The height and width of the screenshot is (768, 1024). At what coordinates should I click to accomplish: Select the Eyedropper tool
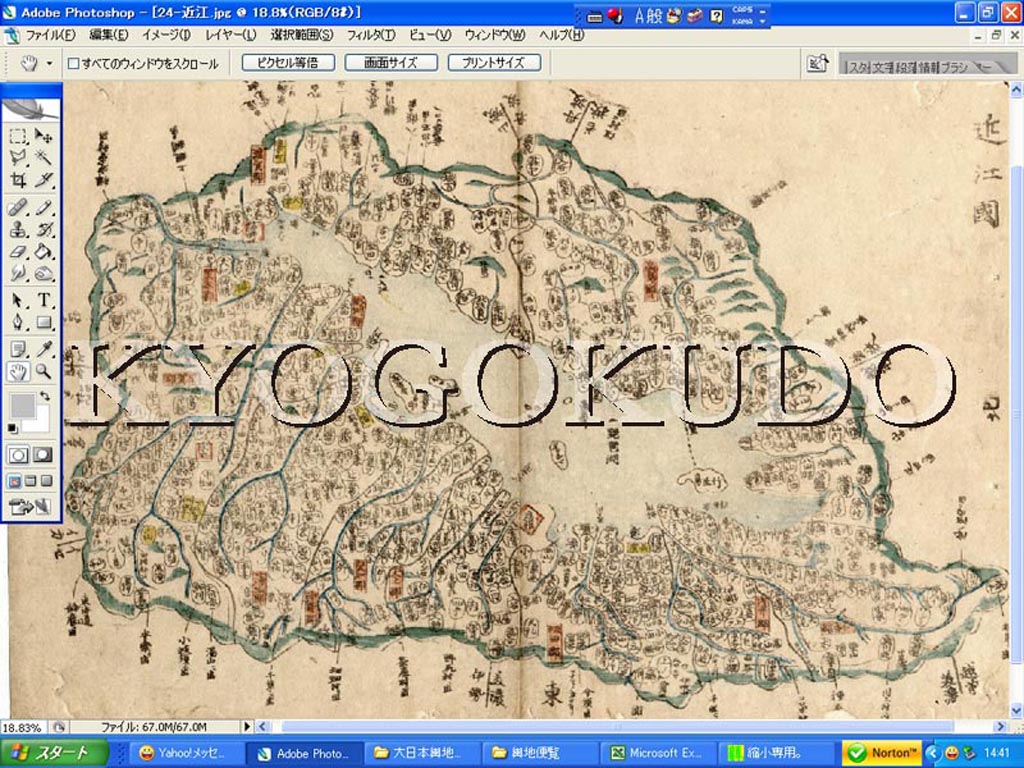point(43,349)
